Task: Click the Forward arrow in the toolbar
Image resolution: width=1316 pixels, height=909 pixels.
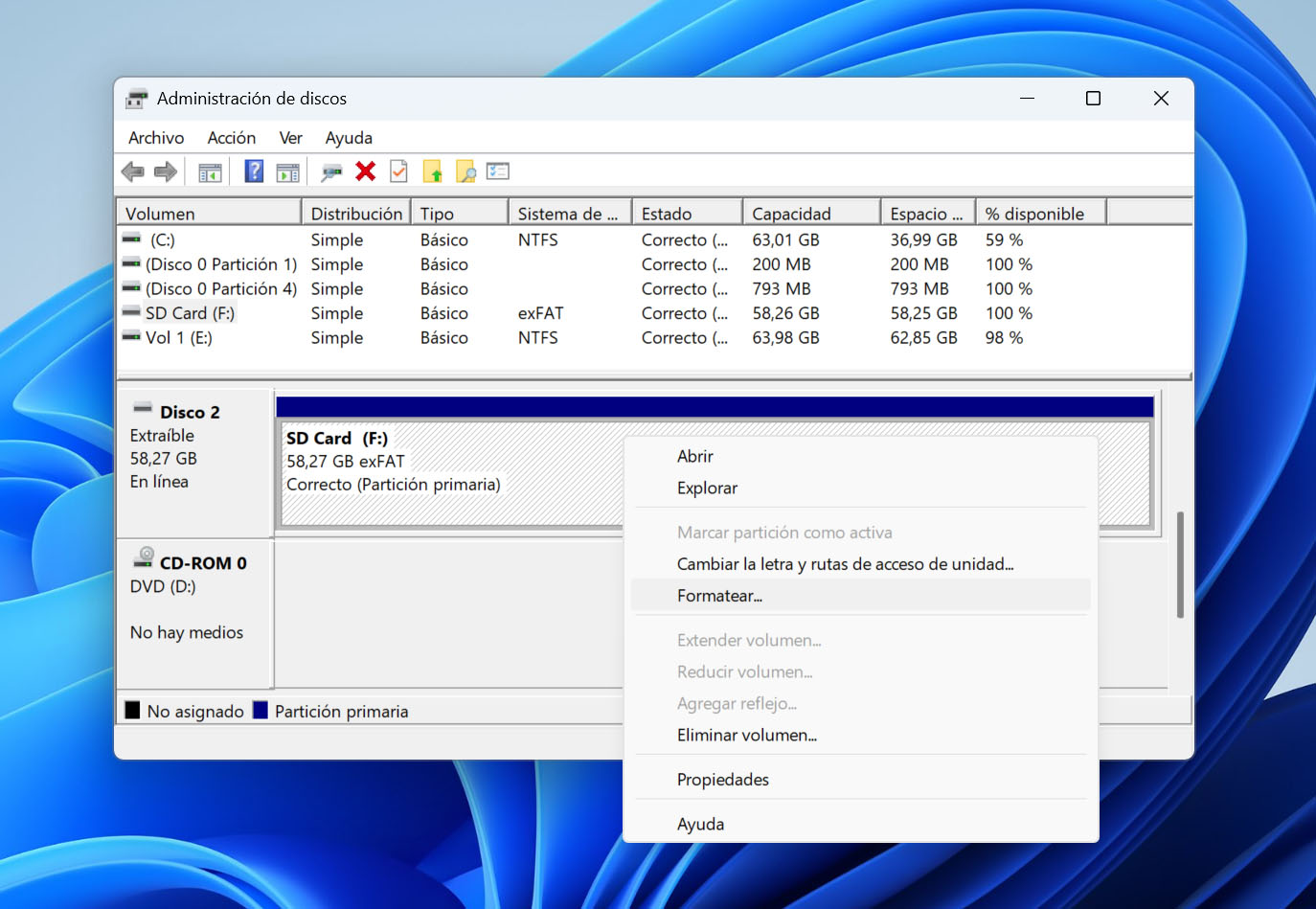Action: click(166, 172)
